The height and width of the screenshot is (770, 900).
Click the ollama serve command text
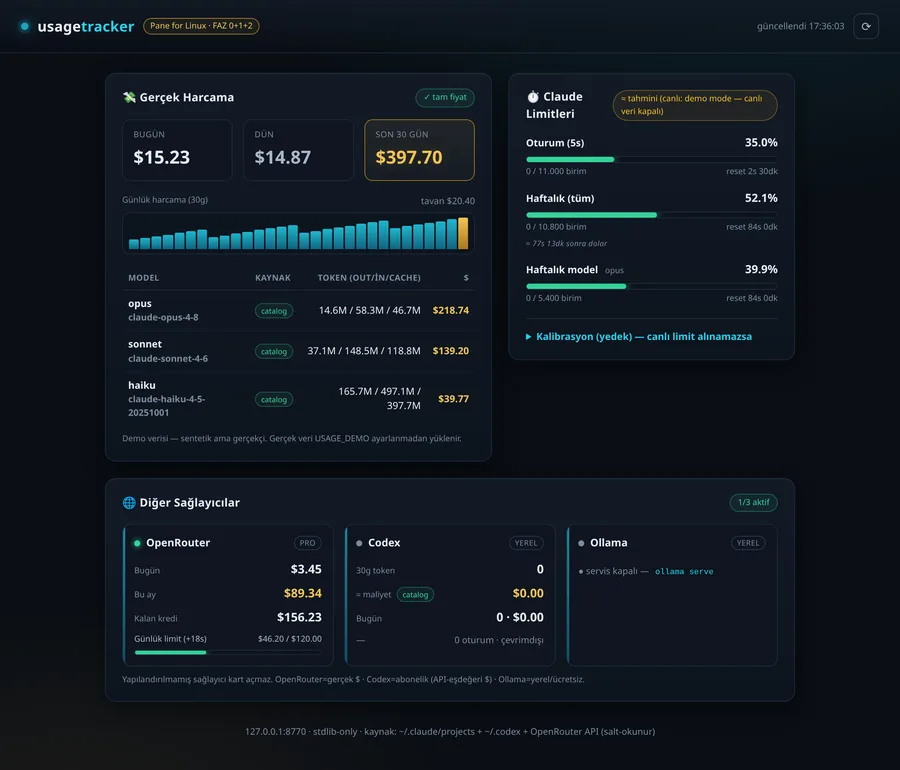click(684, 571)
